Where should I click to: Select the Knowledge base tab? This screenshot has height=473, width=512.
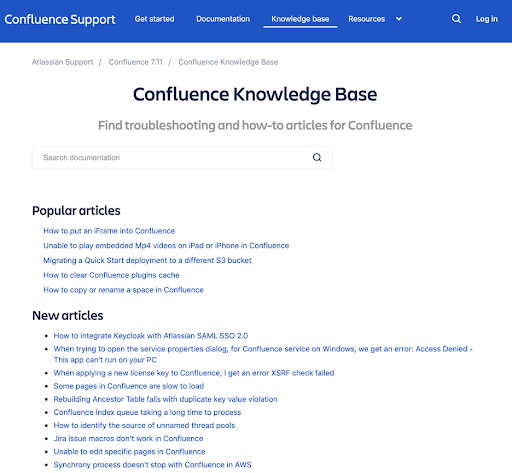pos(300,19)
